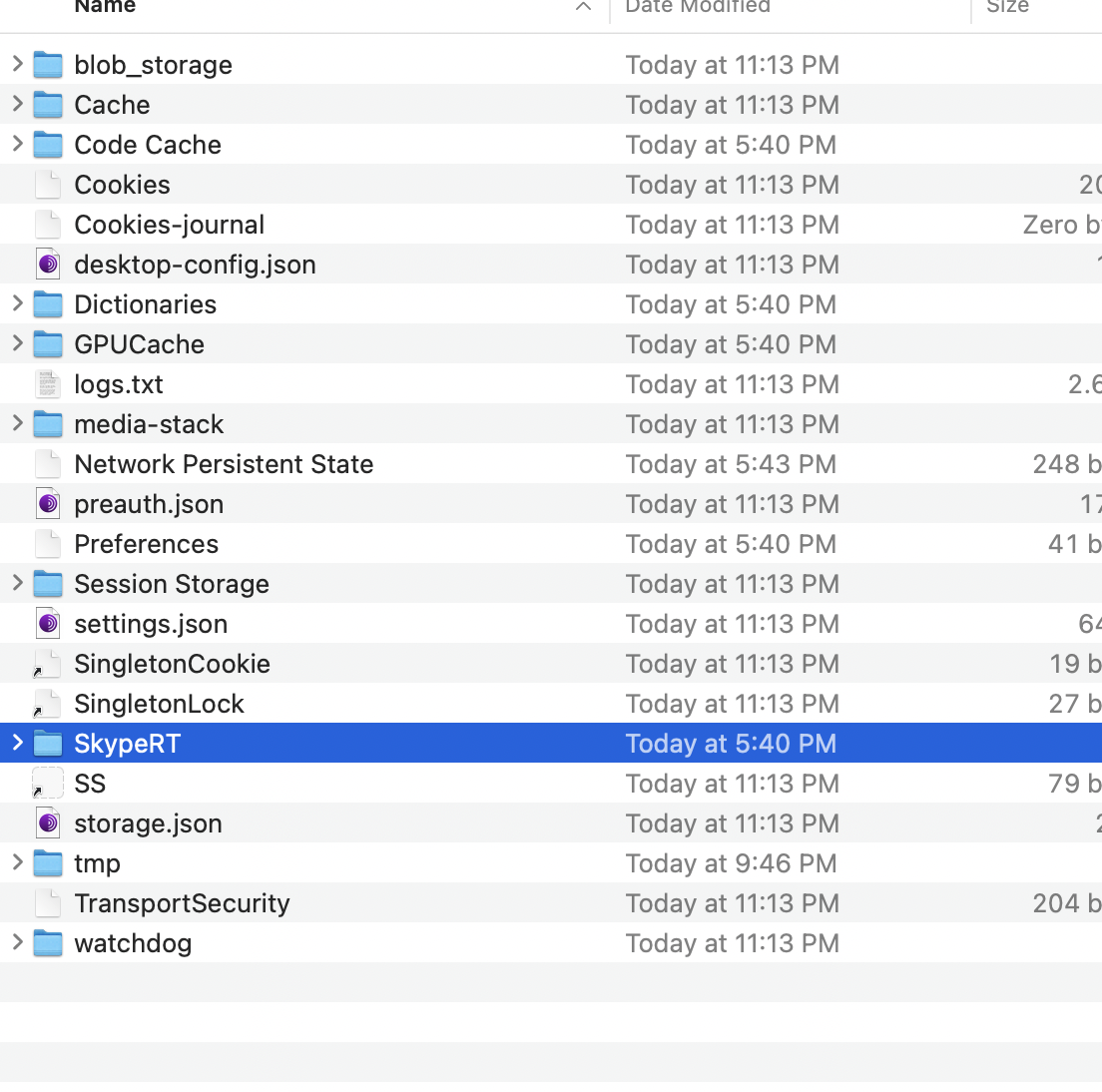Click the watchdog folder icon
The image size is (1102, 1092).
click(48, 942)
